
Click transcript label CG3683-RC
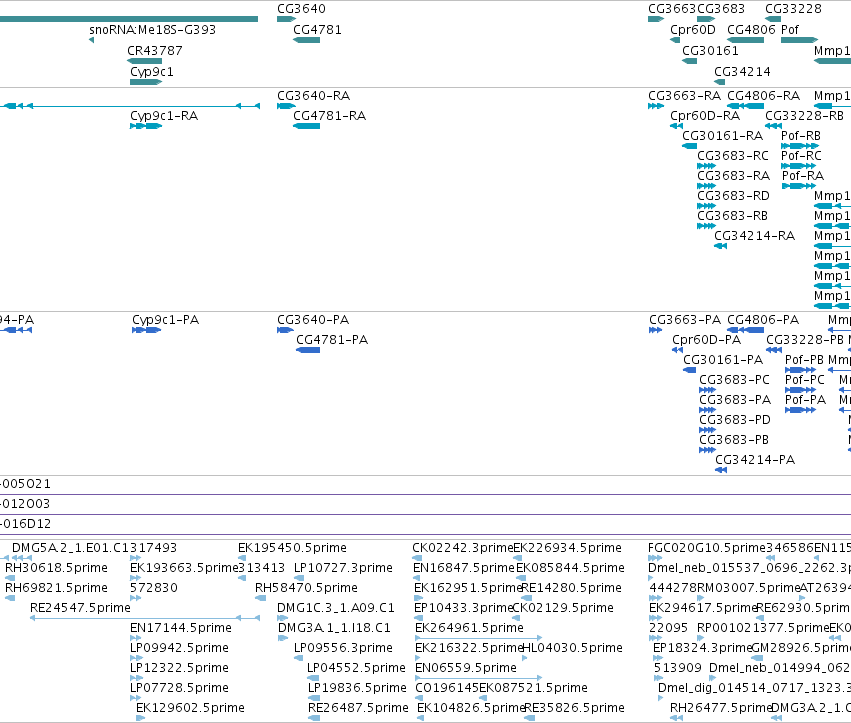point(733,156)
